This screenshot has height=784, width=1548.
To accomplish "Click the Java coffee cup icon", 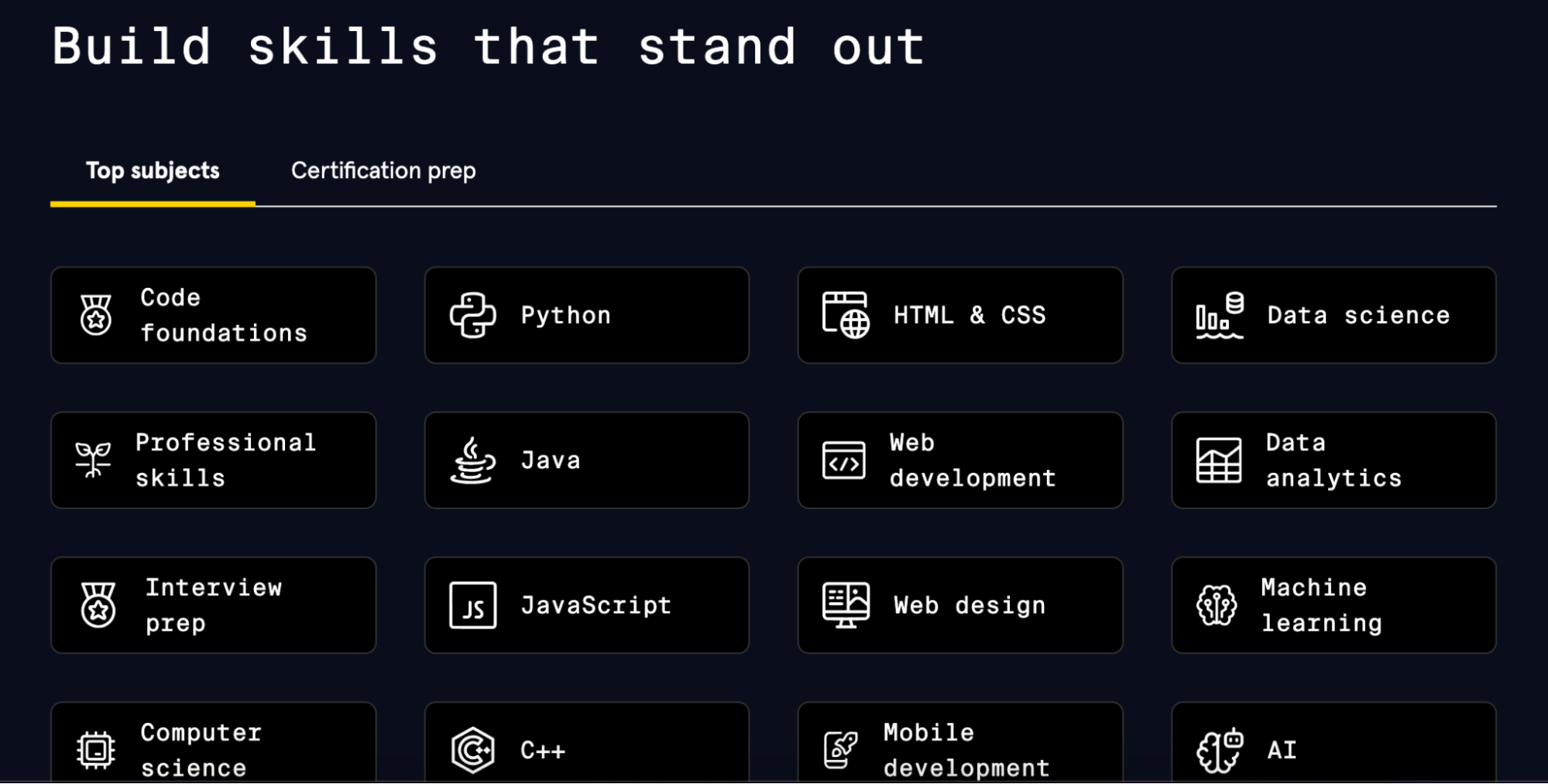I will (x=471, y=460).
